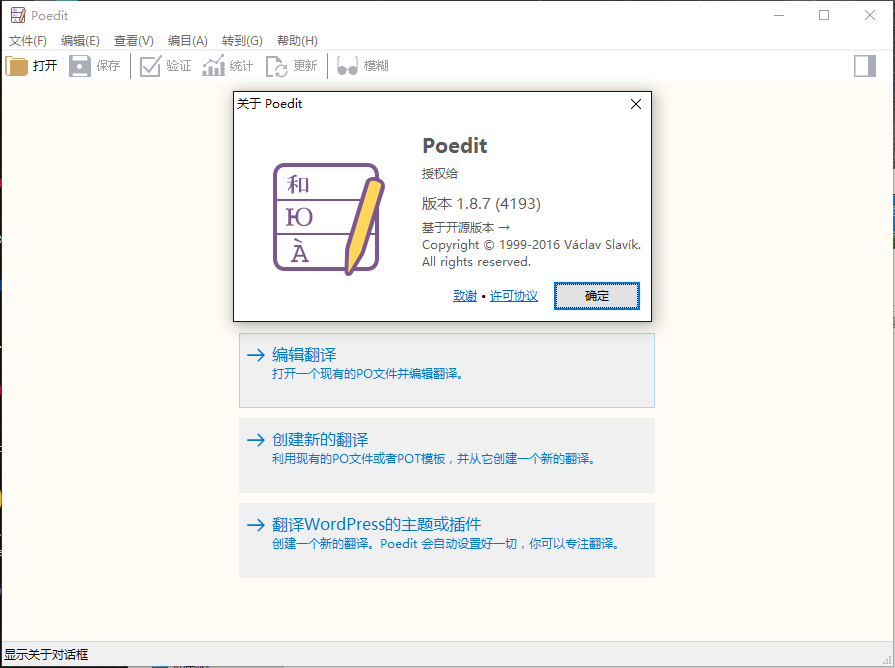
Task: Choose 创建新的翻译 option
Action: coord(447,456)
